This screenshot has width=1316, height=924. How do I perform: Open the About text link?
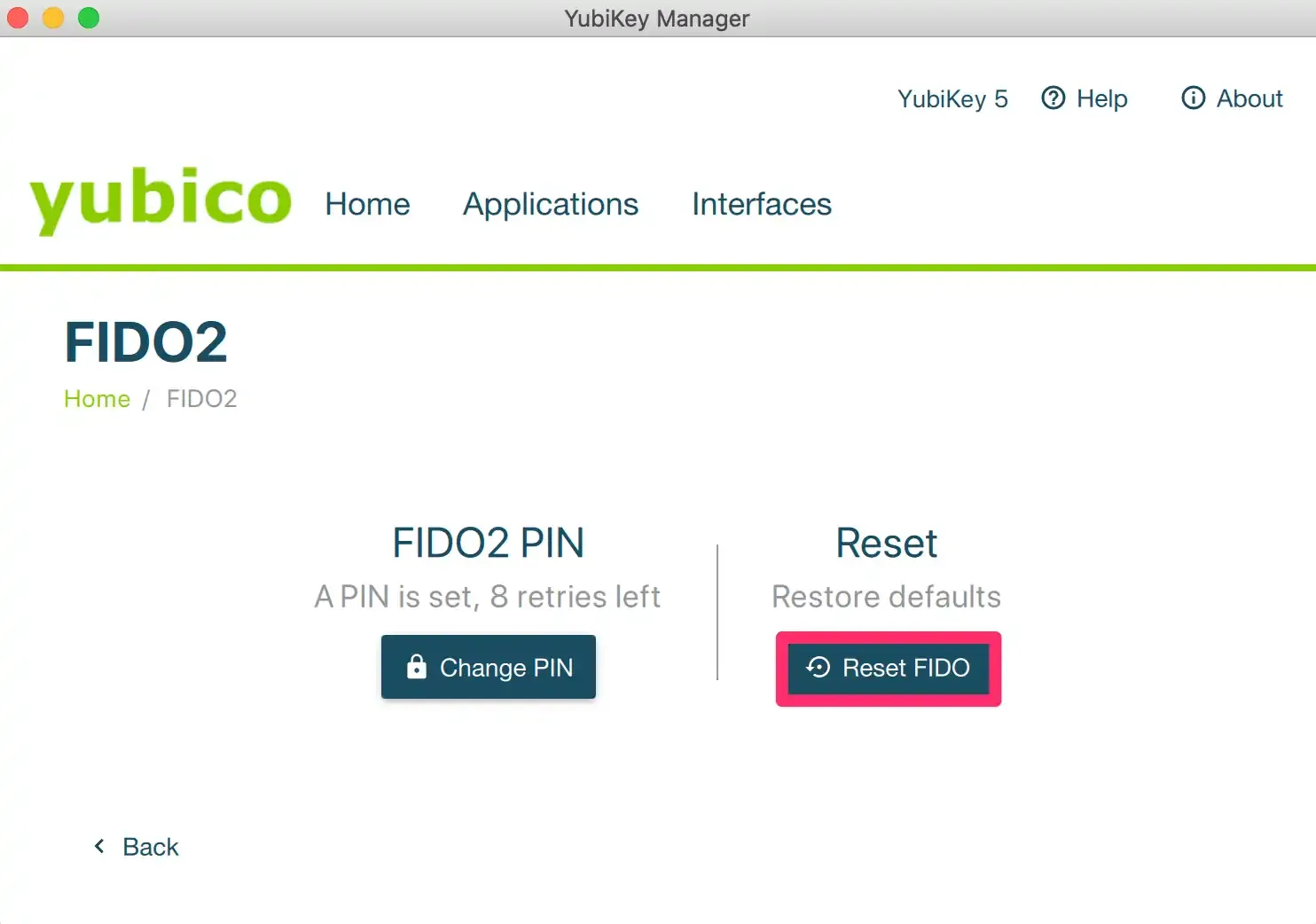(1249, 98)
